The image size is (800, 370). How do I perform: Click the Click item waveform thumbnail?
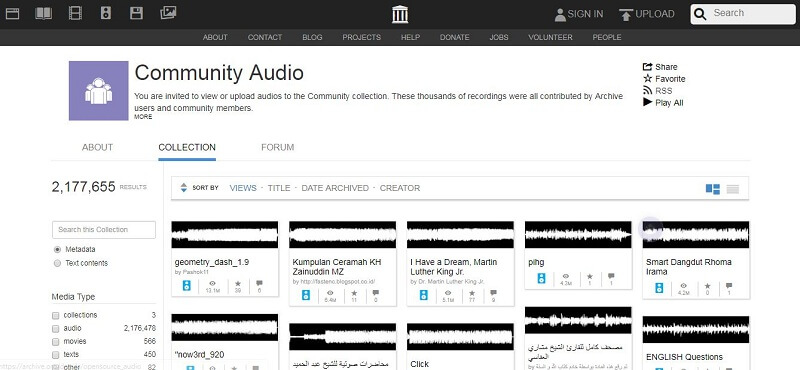(x=460, y=337)
